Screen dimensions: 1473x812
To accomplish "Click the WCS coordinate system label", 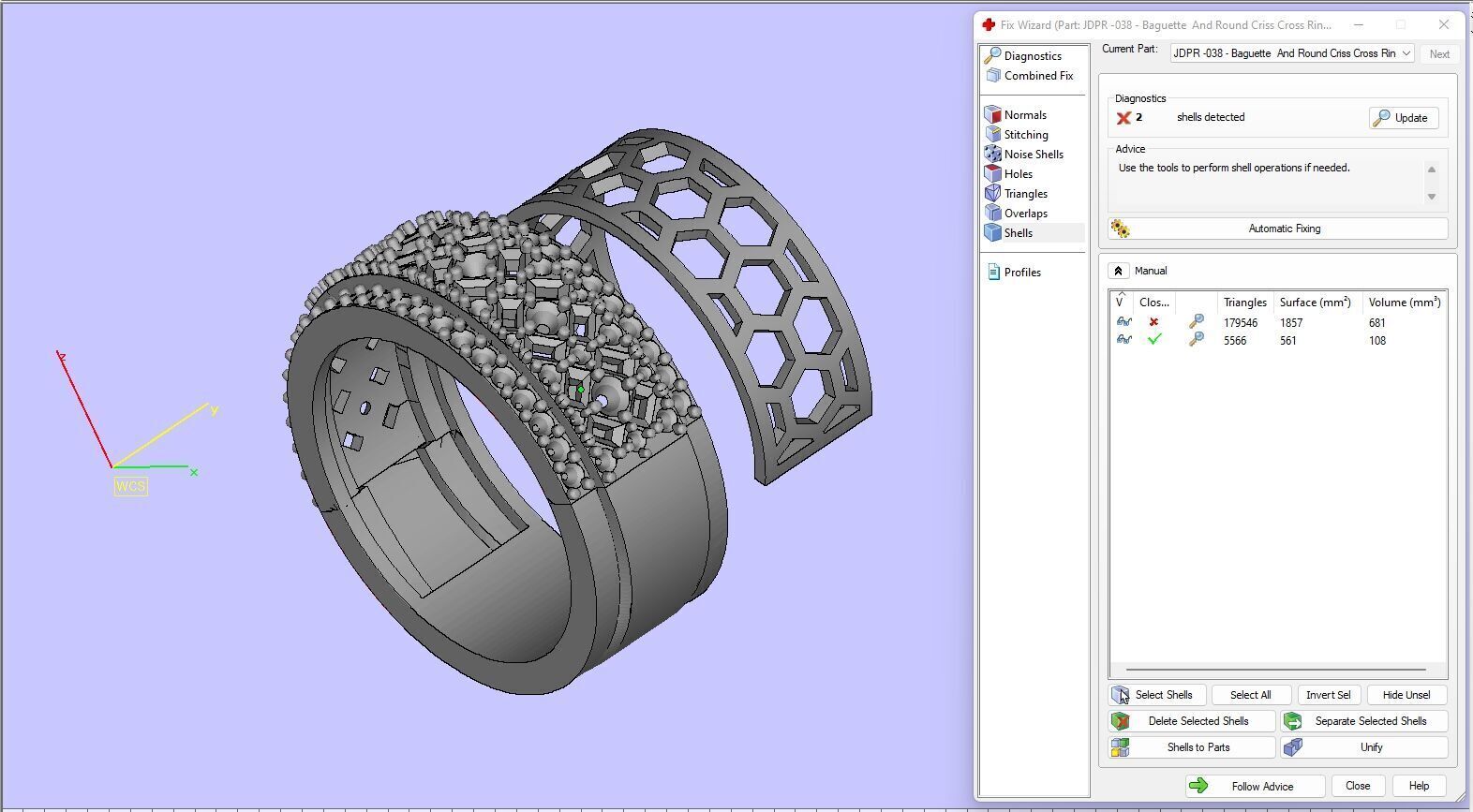I will (x=130, y=486).
